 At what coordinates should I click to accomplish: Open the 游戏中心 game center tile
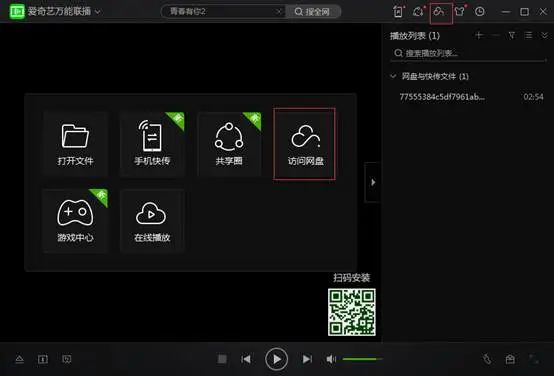coord(75,221)
